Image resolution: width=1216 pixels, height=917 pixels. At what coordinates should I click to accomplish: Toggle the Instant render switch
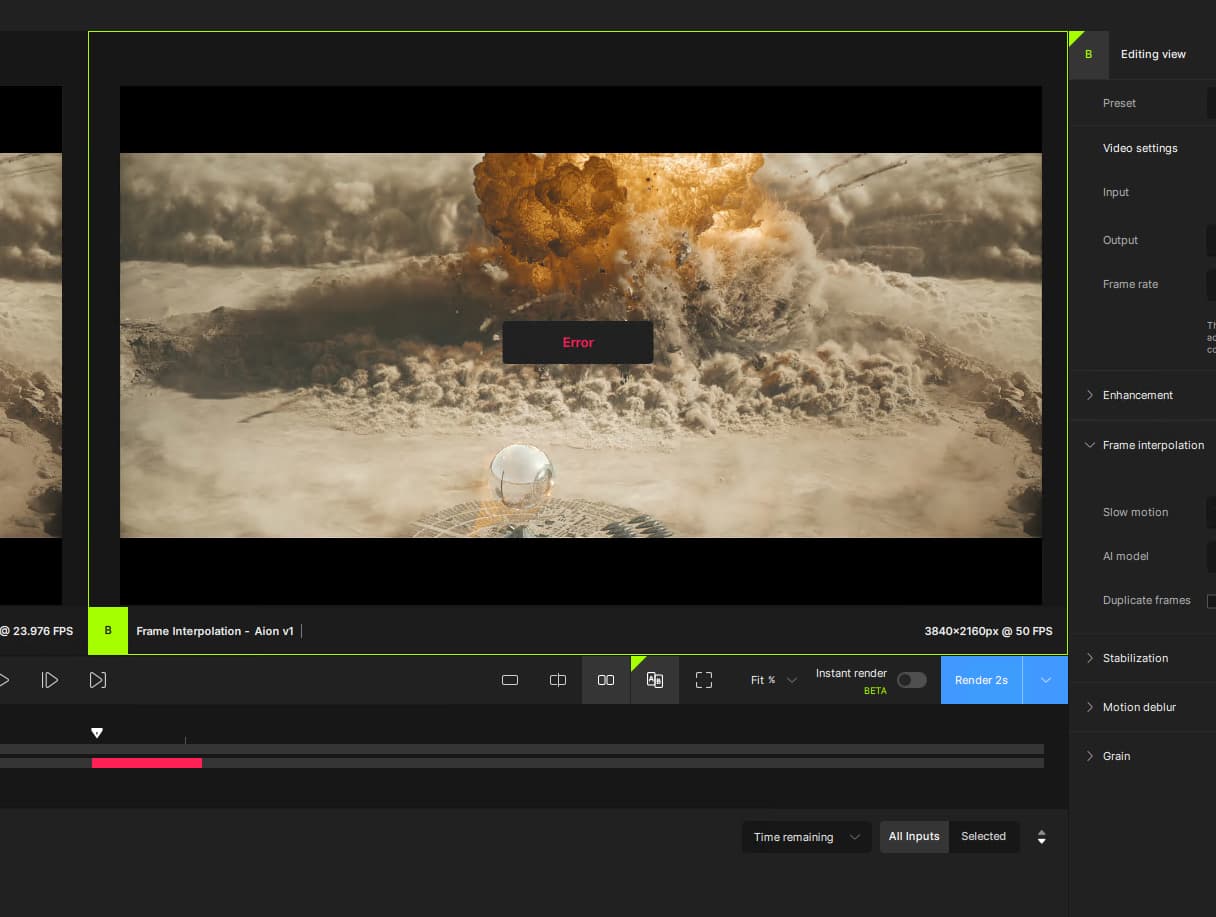(911, 680)
